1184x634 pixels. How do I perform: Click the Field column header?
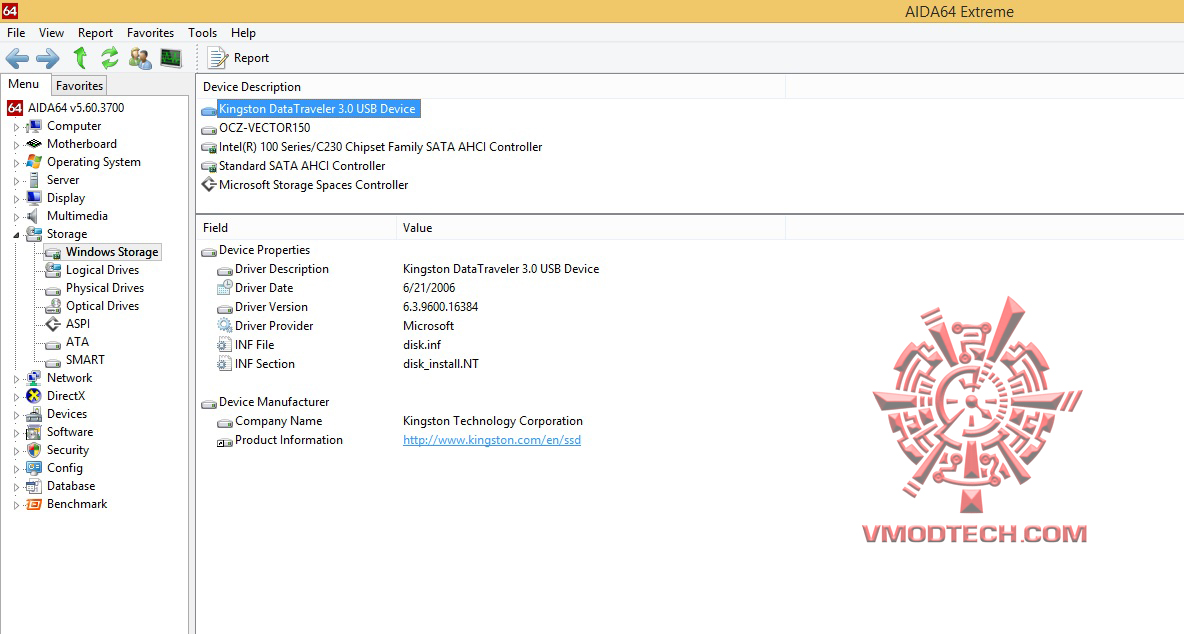point(296,228)
